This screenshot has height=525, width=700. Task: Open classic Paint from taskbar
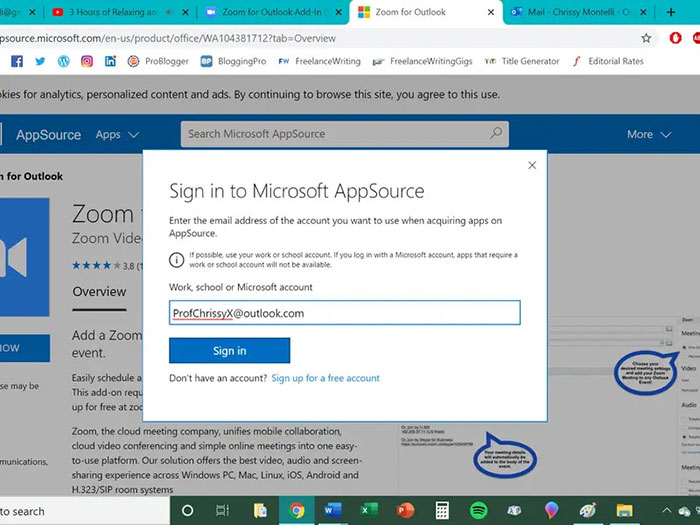[588, 510]
